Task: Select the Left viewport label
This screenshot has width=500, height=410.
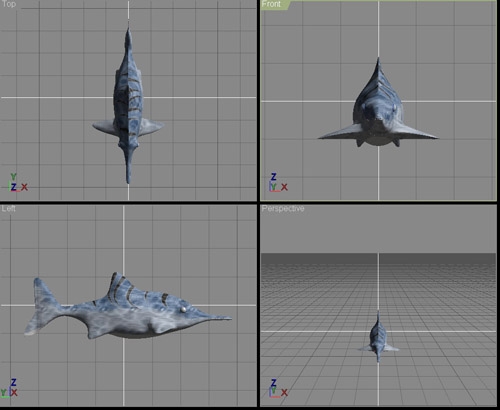Action: point(8,209)
